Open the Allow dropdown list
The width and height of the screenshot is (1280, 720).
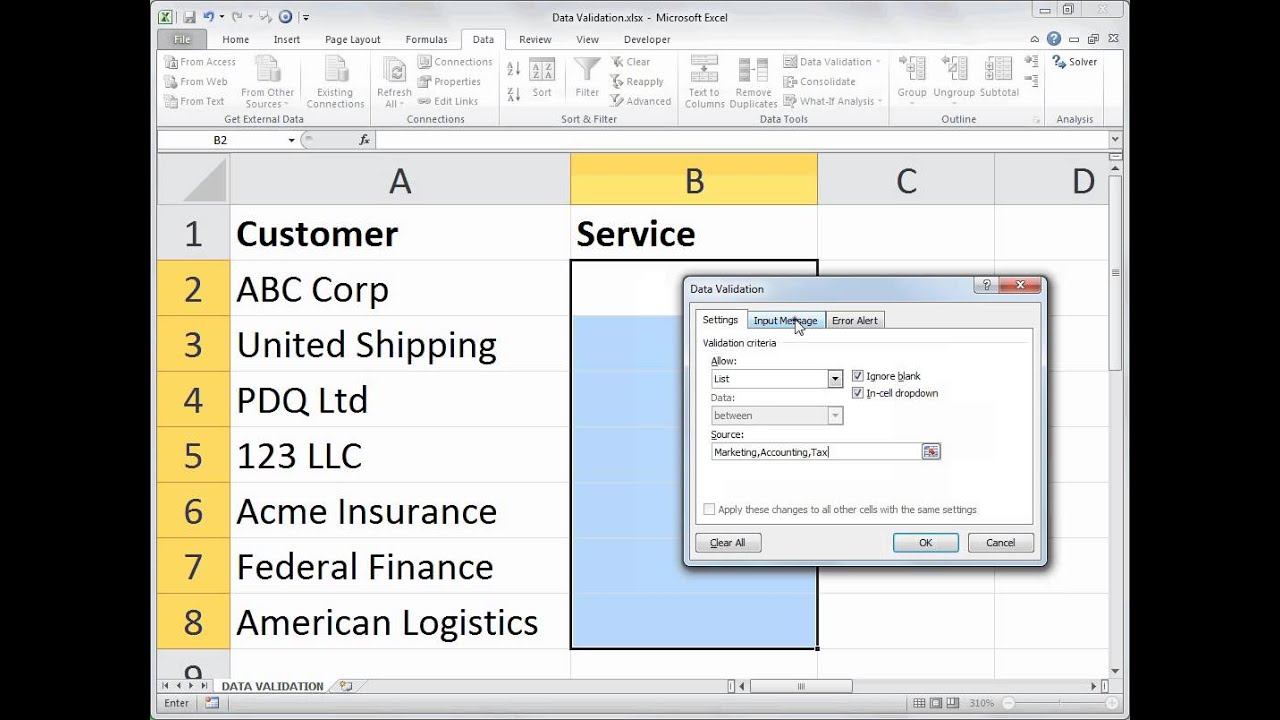[x=835, y=379]
